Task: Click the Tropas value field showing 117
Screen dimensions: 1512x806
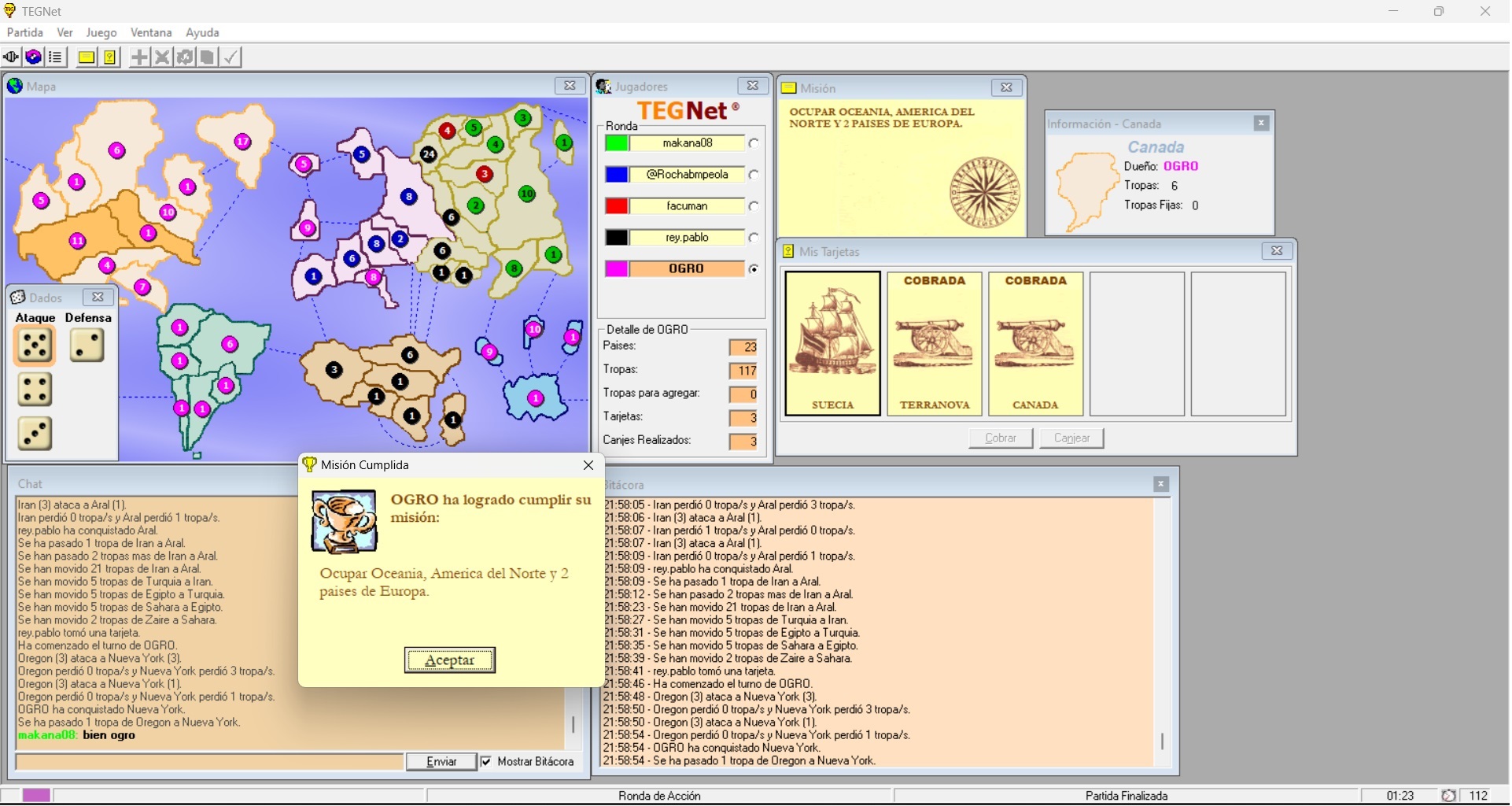Action: (x=743, y=371)
